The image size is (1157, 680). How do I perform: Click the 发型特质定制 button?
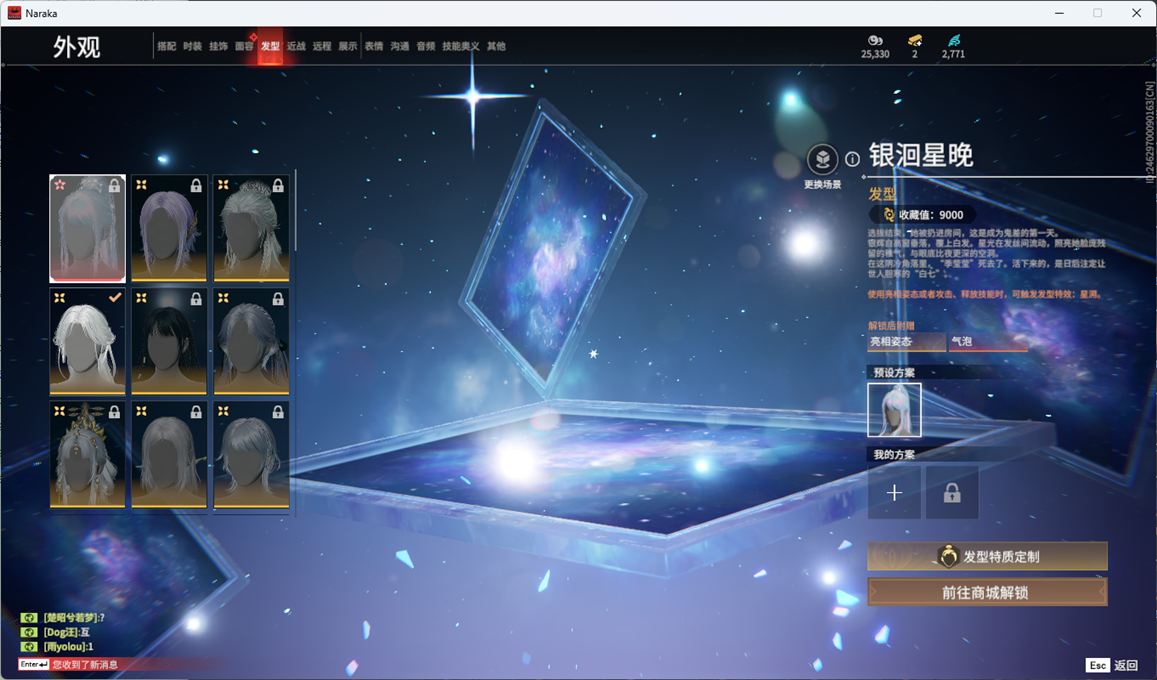tap(987, 557)
